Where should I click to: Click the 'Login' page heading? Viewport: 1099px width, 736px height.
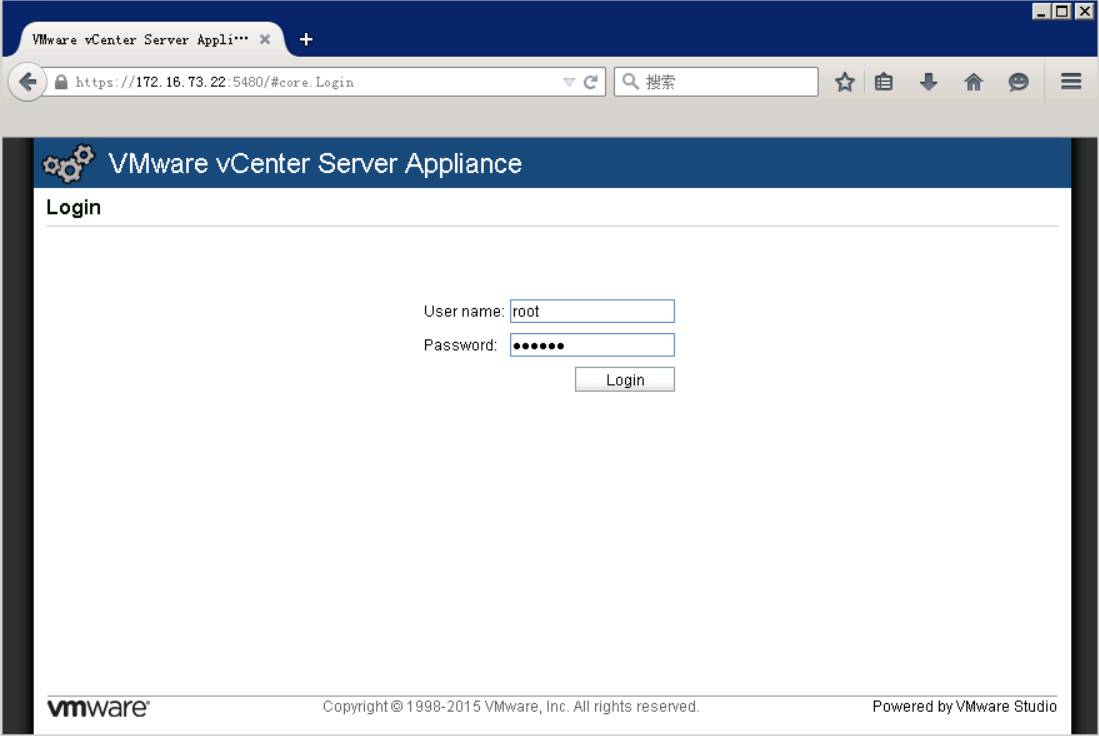pyautogui.click(x=74, y=207)
